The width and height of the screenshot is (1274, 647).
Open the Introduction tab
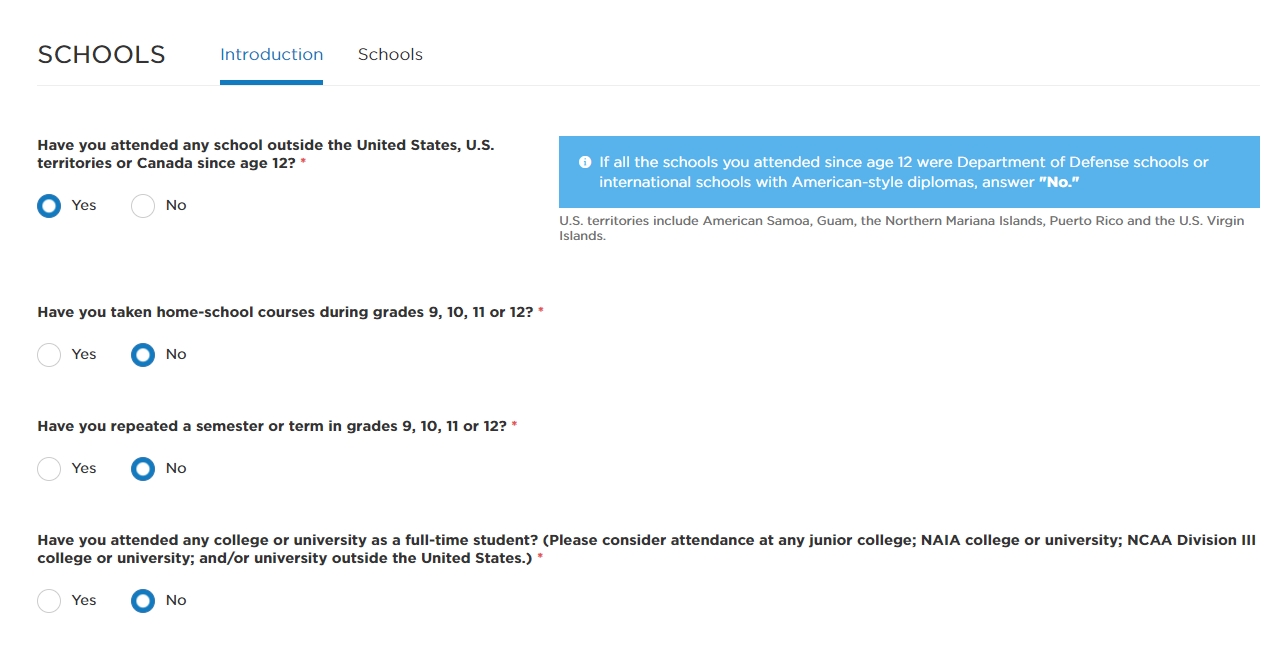(x=271, y=55)
